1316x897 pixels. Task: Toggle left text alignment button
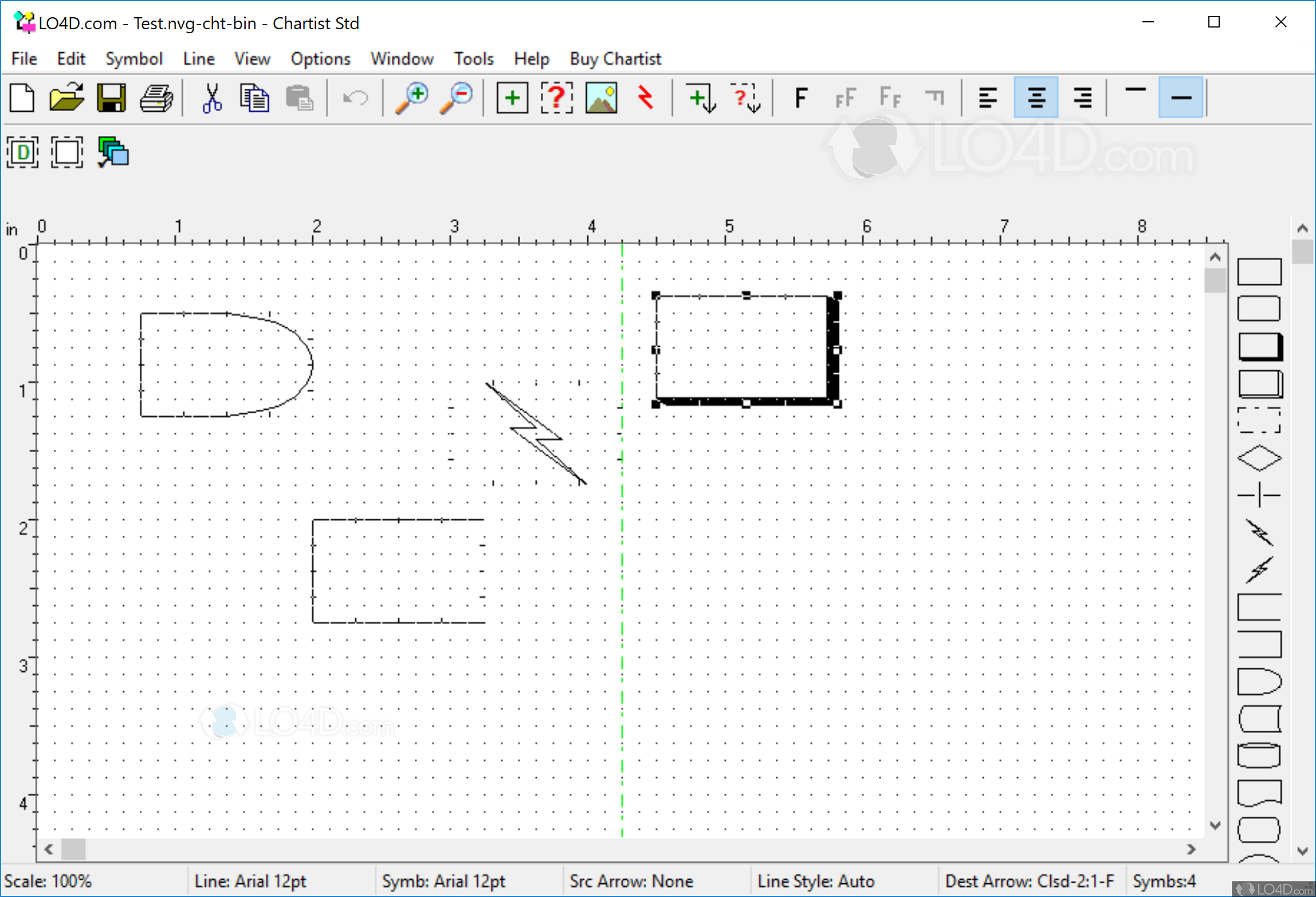(x=988, y=98)
